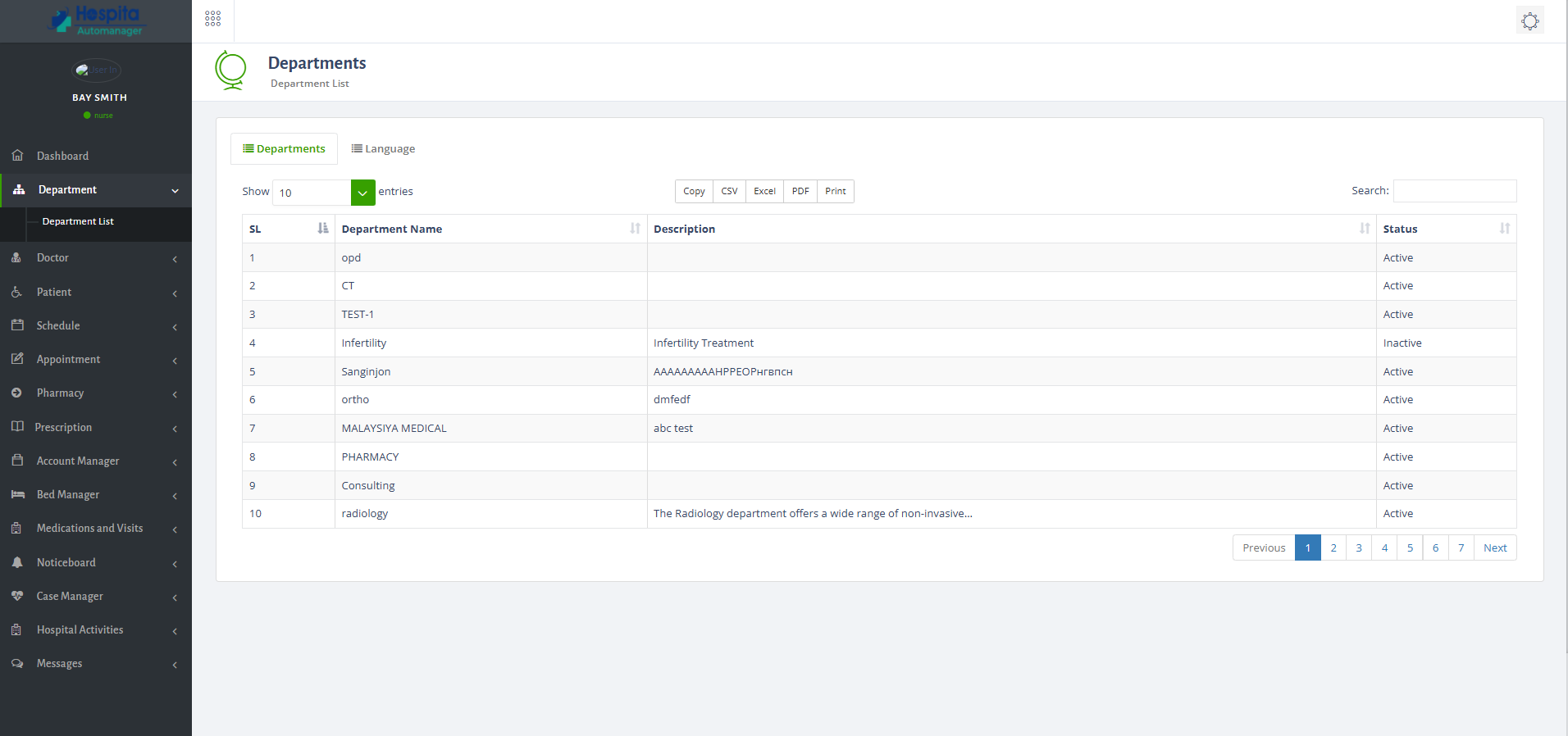Click the Dashboard home icon
This screenshot has width=1568, height=736.
point(17,155)
